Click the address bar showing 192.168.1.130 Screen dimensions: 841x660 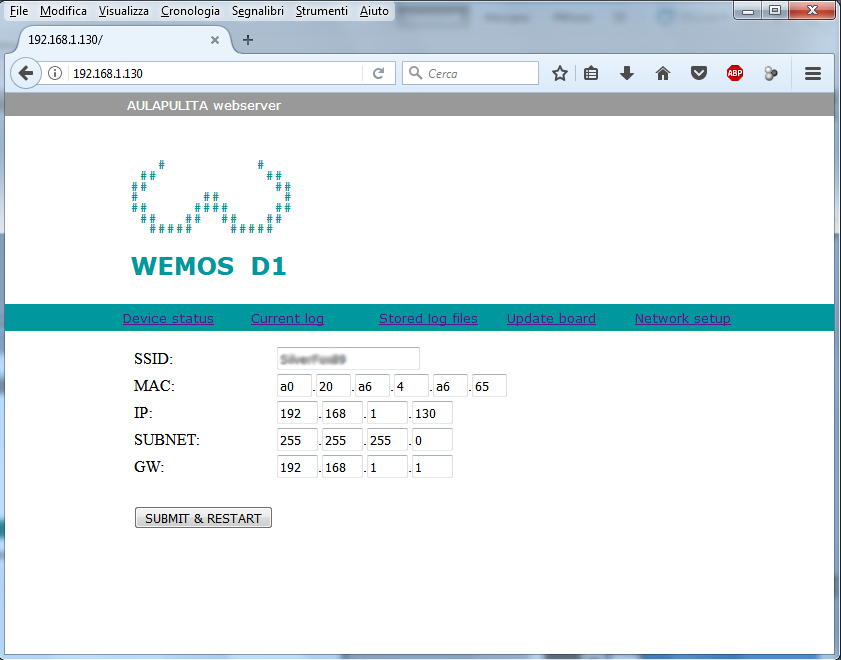(x=216, y=73)
